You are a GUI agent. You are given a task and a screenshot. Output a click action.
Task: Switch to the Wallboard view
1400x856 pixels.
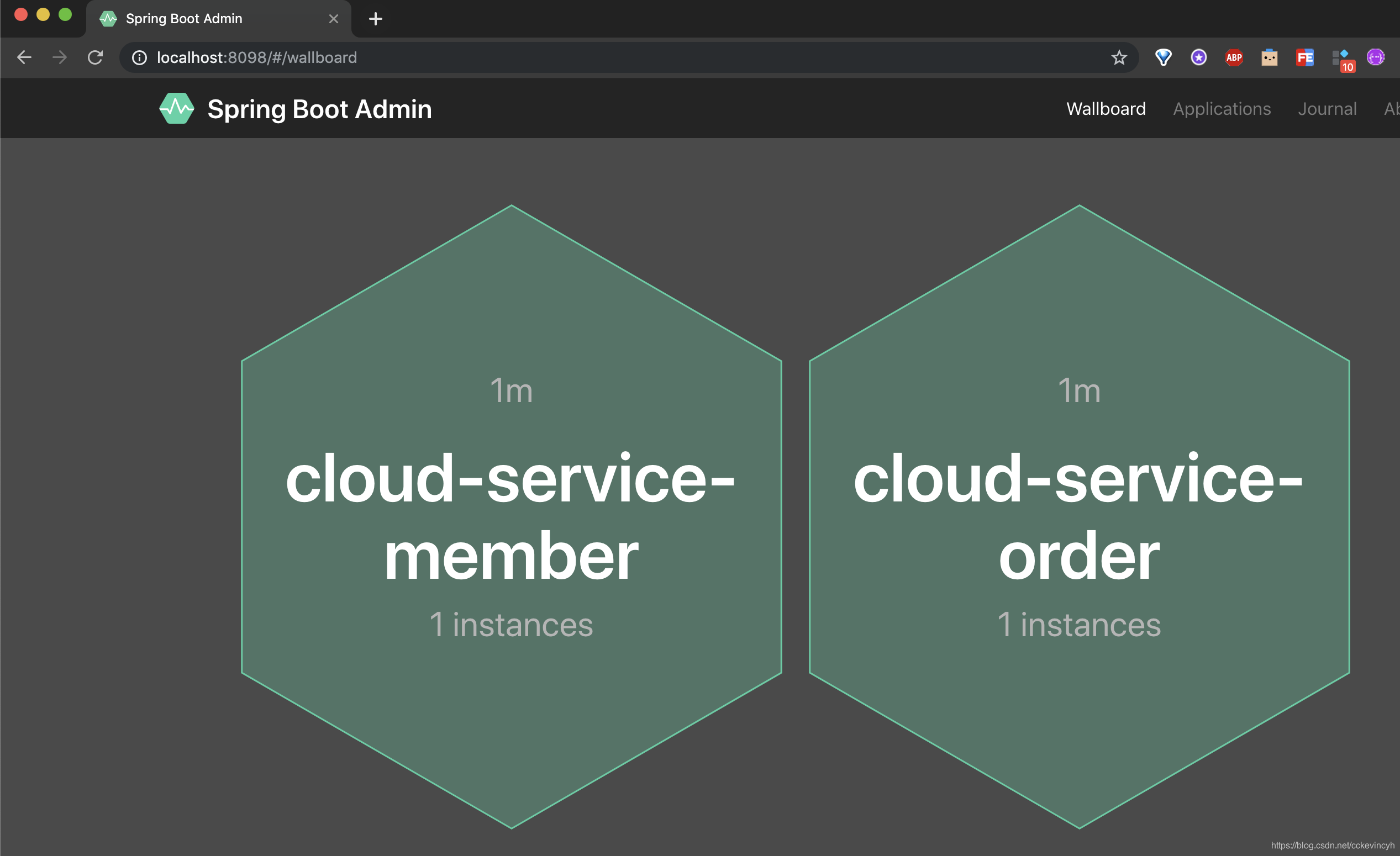point(1106,108)
